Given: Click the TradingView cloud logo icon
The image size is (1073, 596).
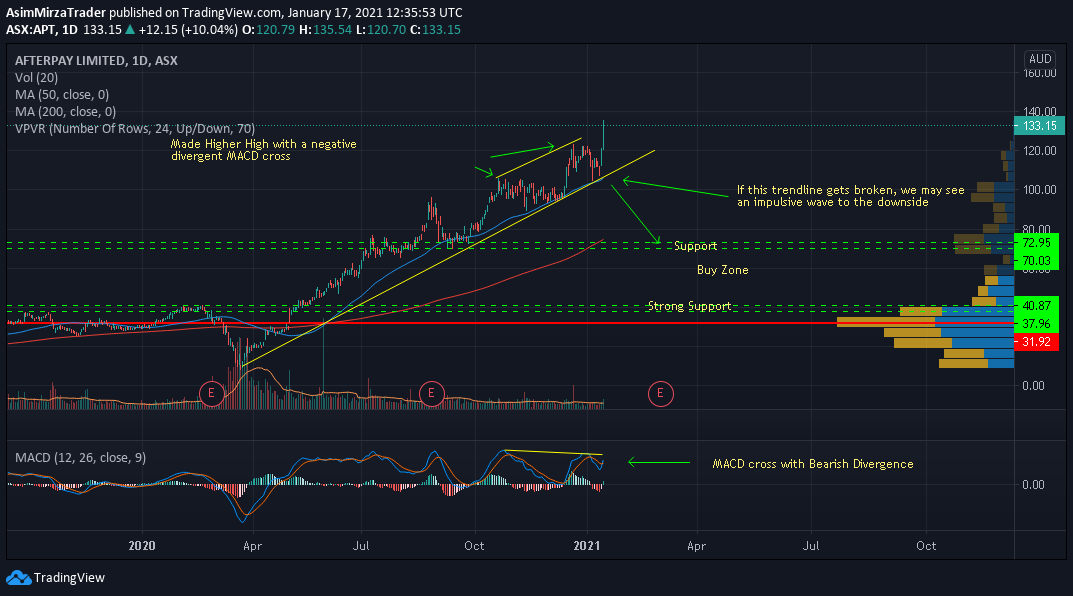Looking at the screenshot, I should point(18,578).
